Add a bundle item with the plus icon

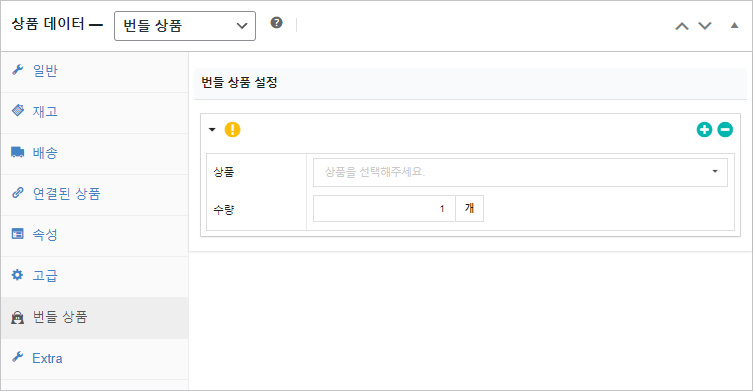(x=704, y=130)
